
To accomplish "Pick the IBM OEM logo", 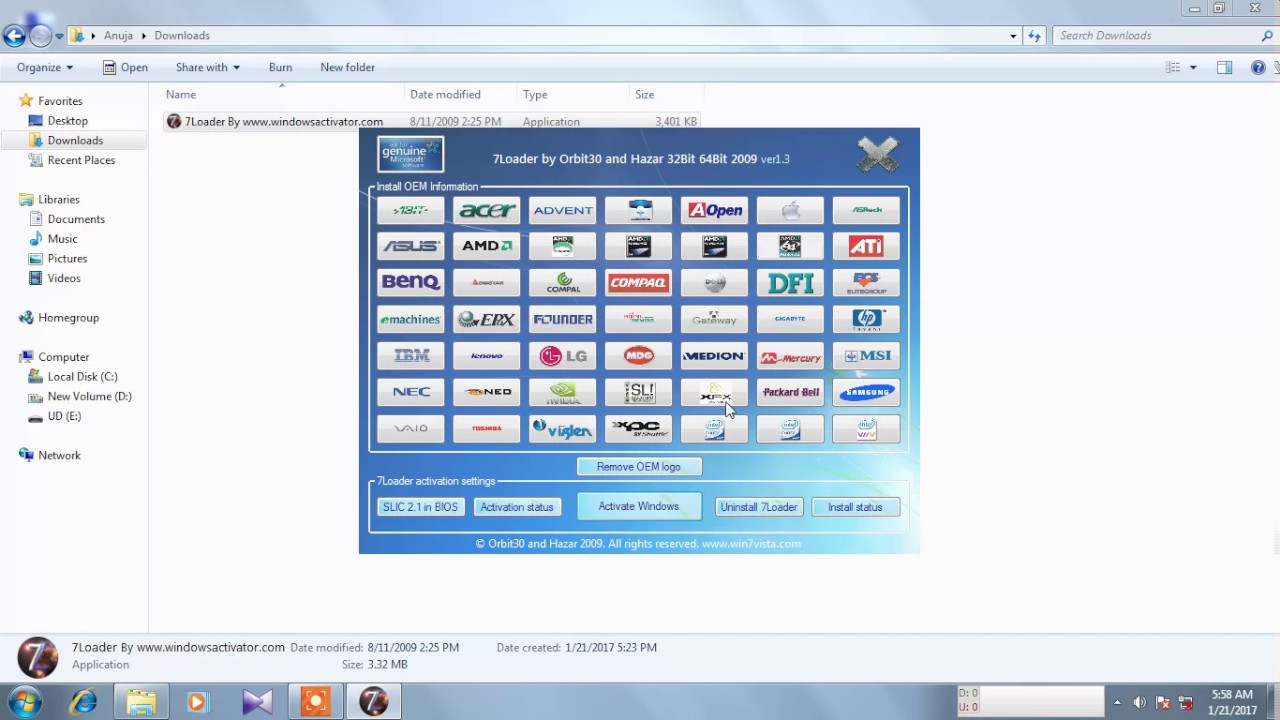I will point(411,355).
